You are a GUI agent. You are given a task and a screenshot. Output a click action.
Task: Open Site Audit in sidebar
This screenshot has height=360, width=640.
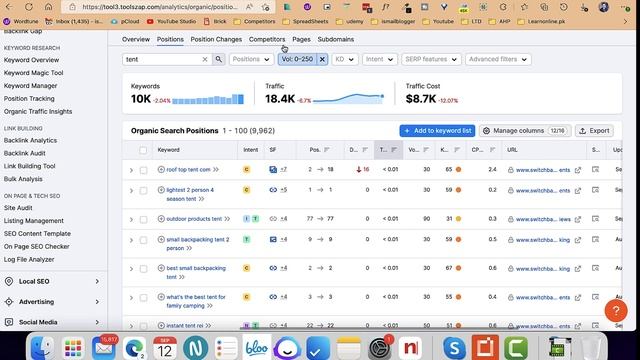pos(18,208)
